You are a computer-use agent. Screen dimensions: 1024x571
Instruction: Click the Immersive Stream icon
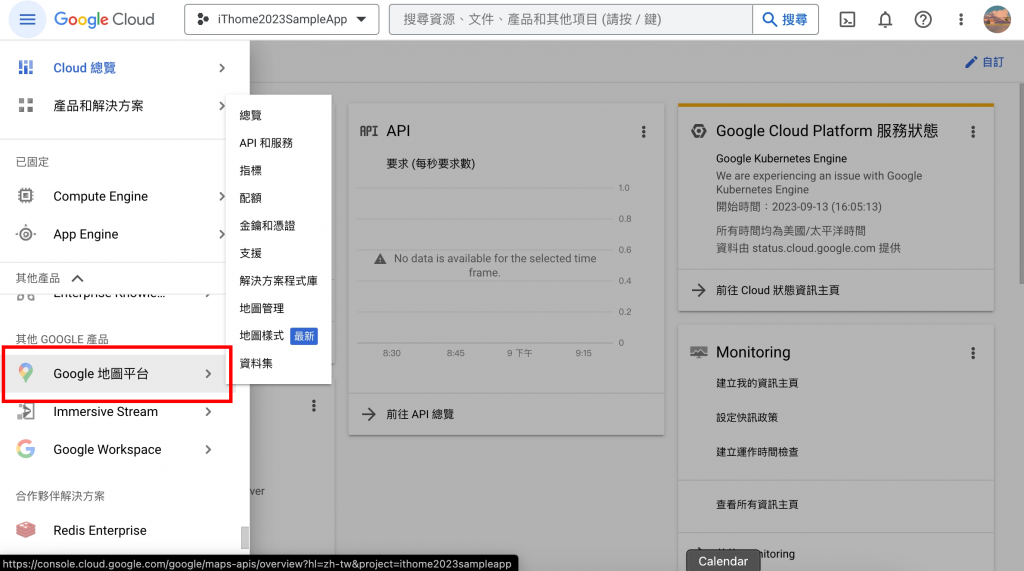[x=25, y=412]
